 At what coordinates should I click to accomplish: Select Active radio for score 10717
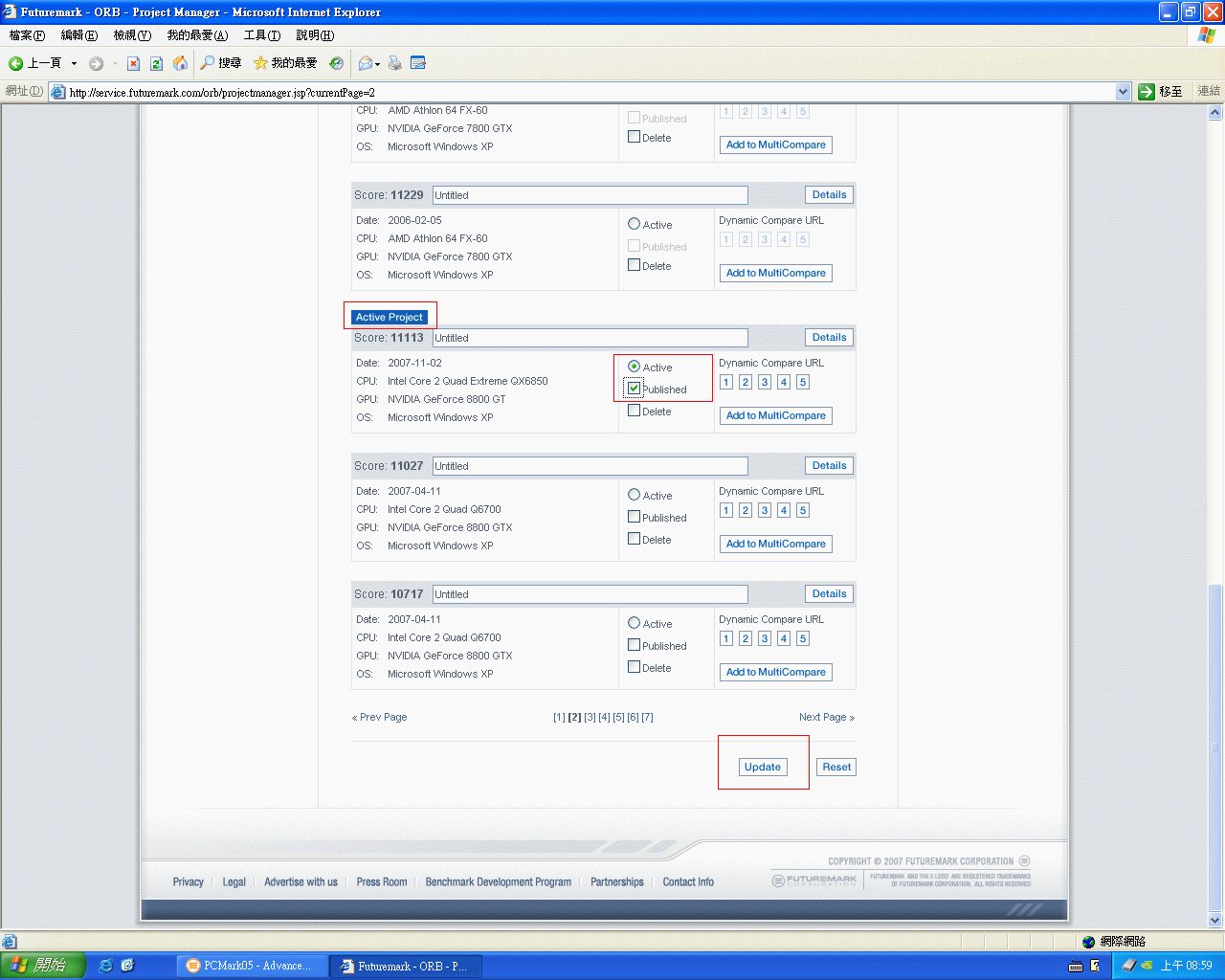click(634, 623)
